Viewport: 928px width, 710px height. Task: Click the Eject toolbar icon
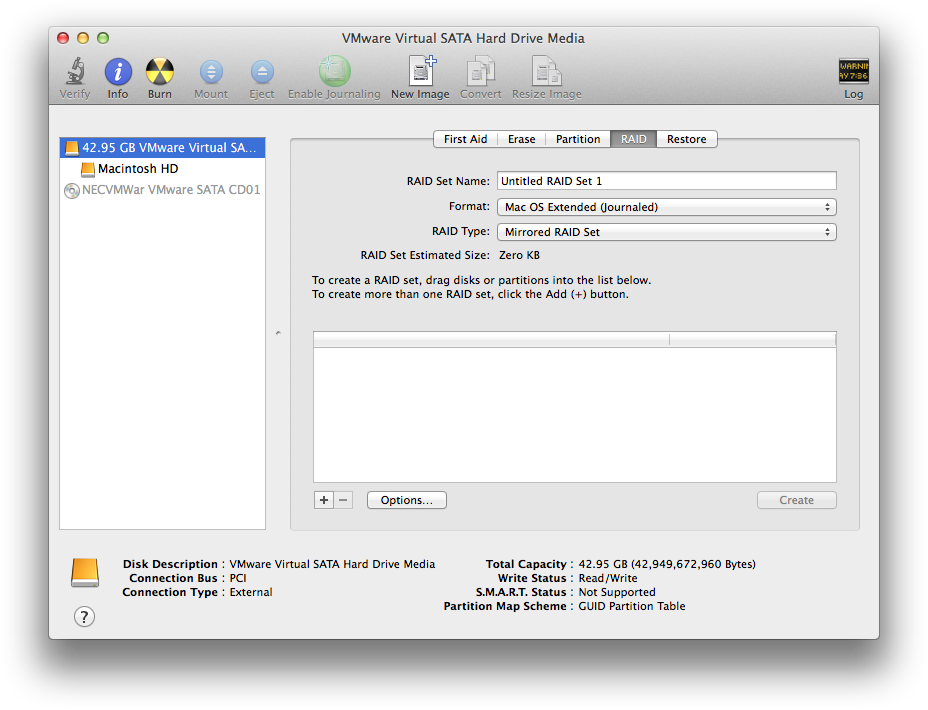click(x=262, y=72)
